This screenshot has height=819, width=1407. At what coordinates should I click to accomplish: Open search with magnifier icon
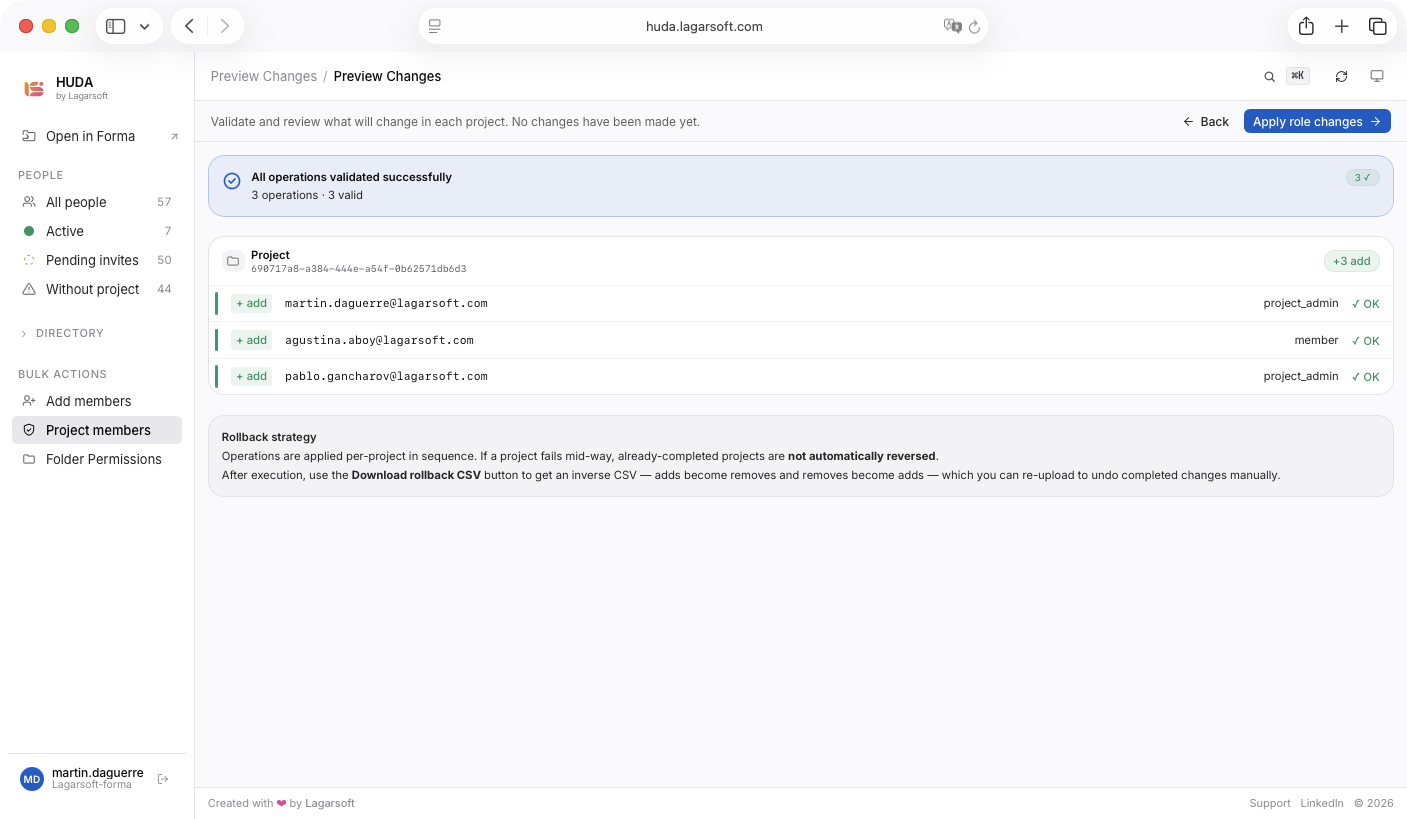tap(1270, 77)
